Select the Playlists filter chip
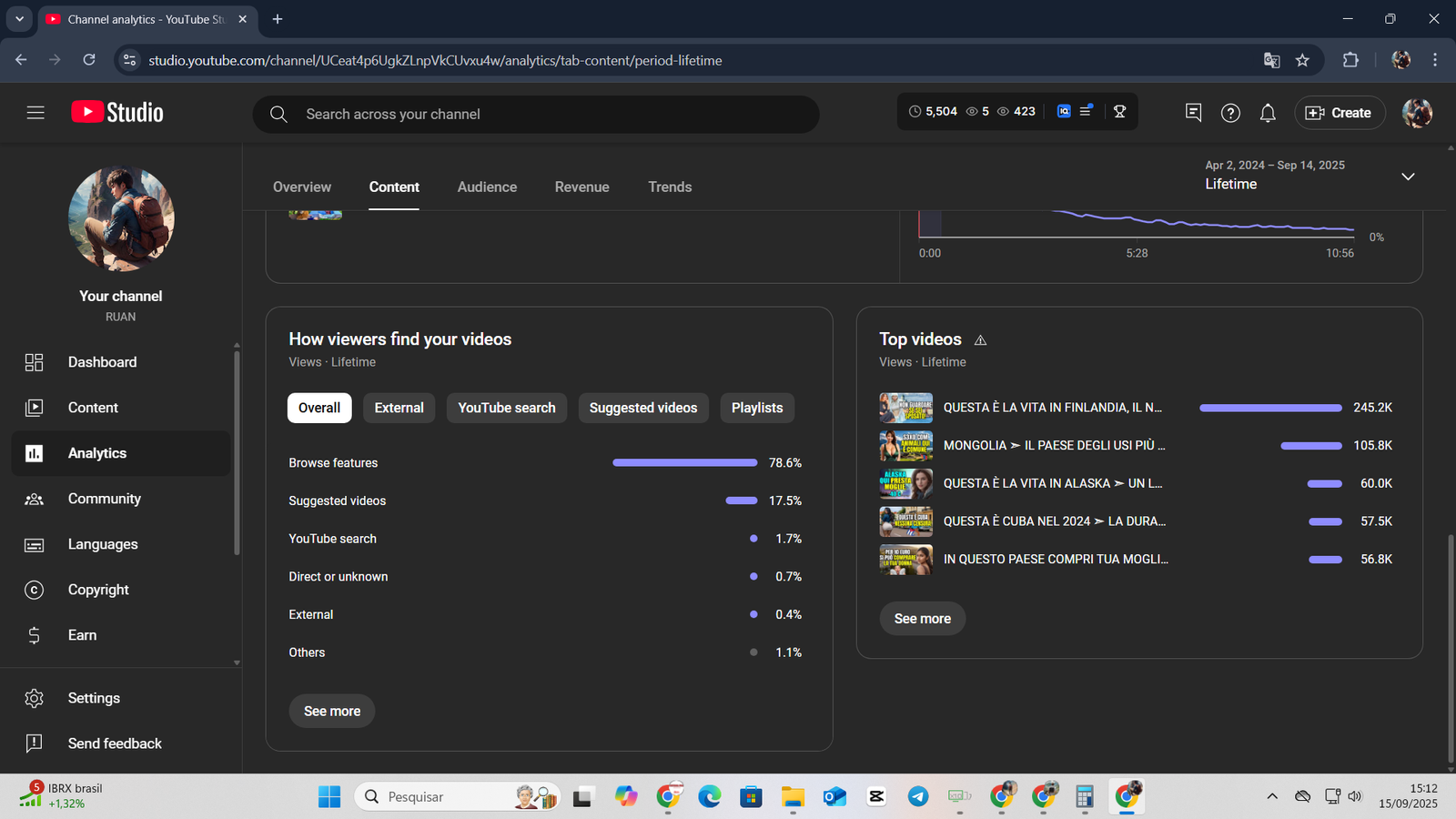1456x819 pixels. point(756,408)
